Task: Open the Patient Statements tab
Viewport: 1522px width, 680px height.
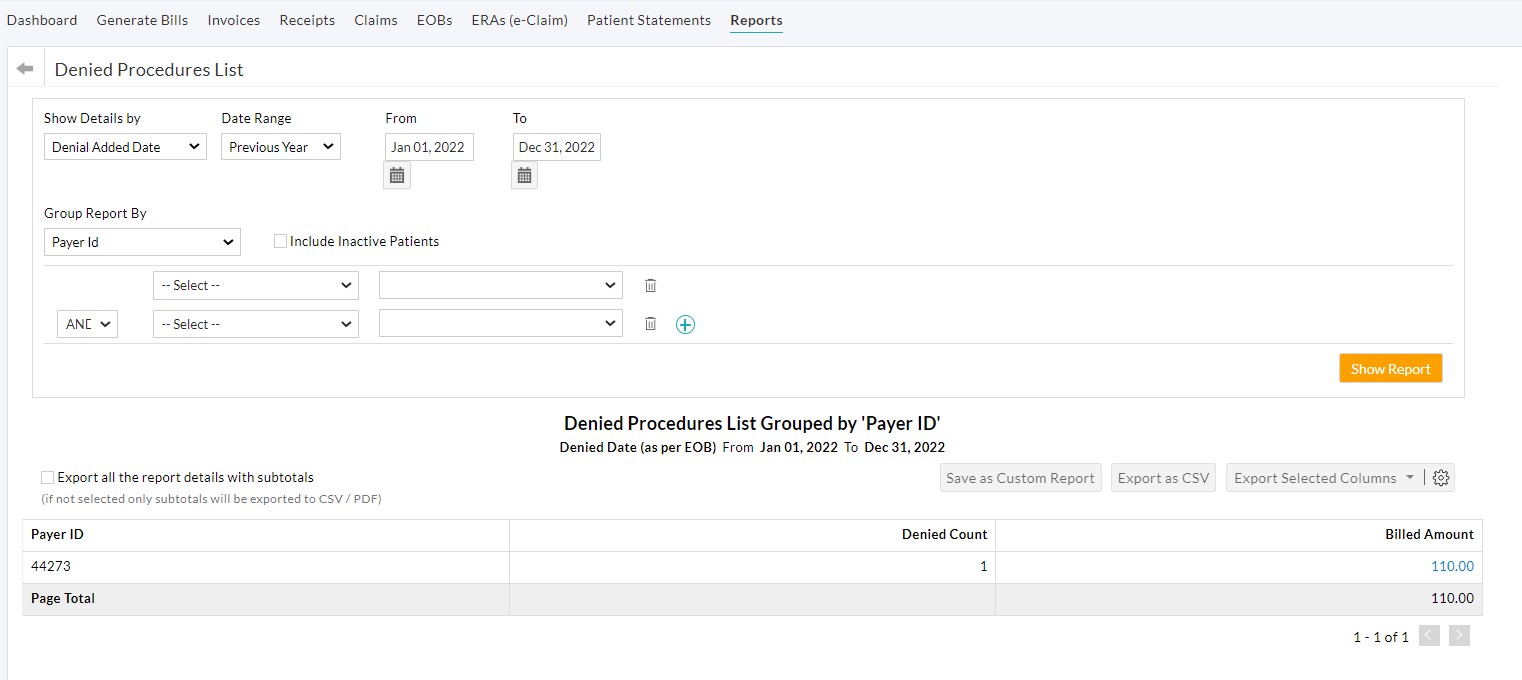Action: pyautogui.click(x=648, y=20)
